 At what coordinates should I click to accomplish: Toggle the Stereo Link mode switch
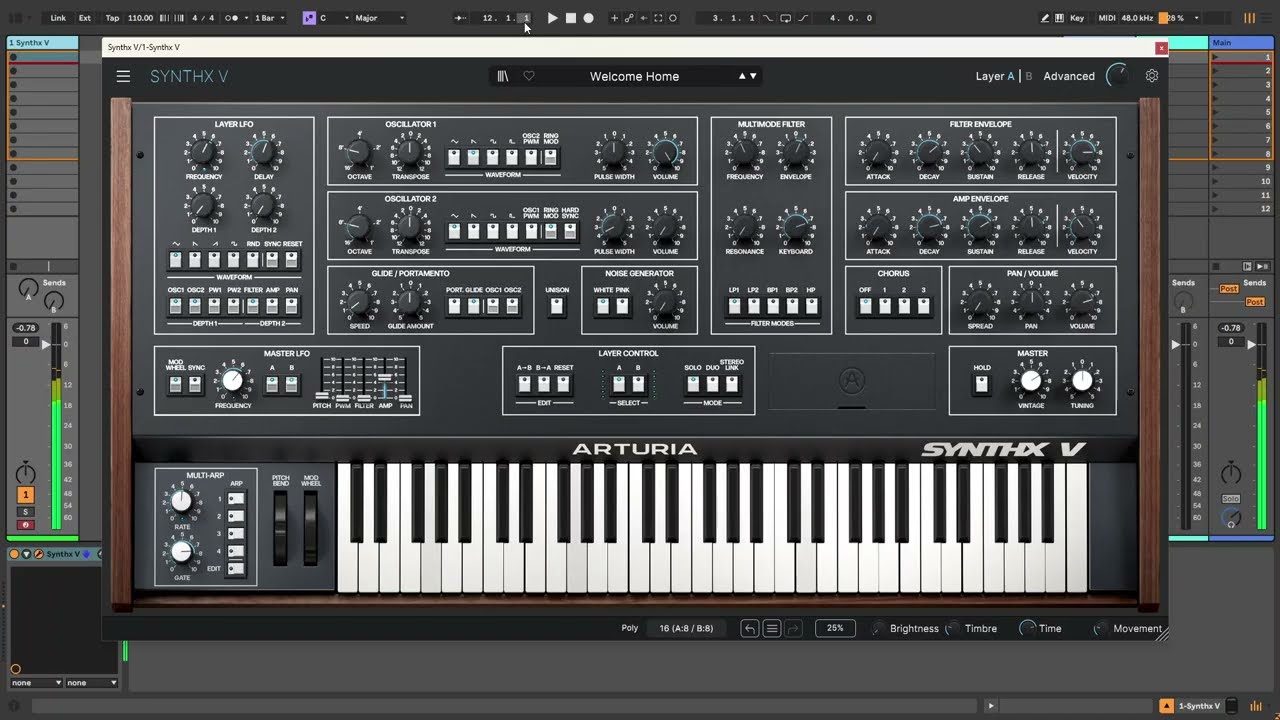pos(732,383)
